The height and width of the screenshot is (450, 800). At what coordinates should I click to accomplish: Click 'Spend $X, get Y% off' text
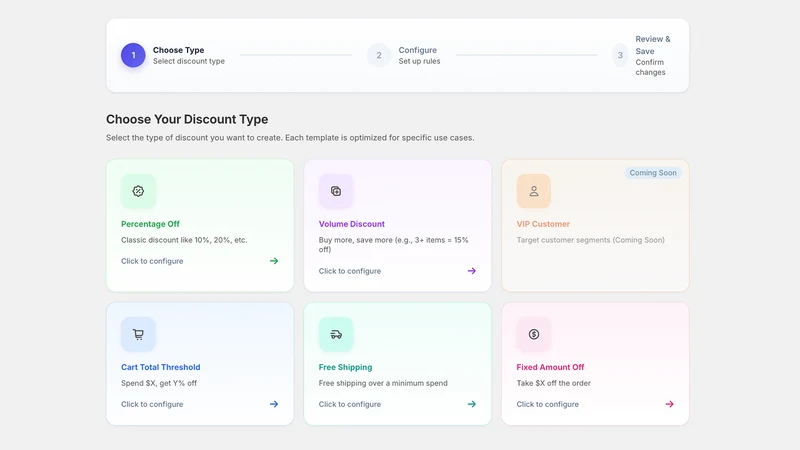click(x=159, y=383)
